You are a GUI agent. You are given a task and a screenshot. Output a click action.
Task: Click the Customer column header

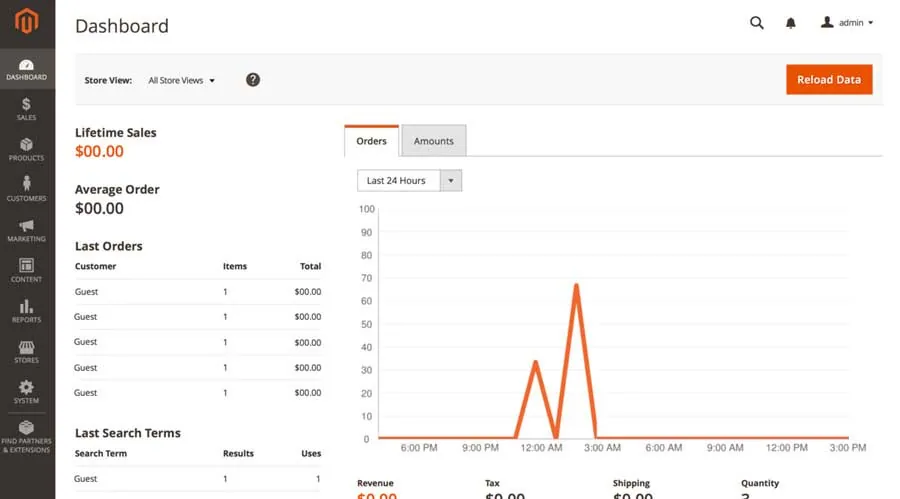95,266
